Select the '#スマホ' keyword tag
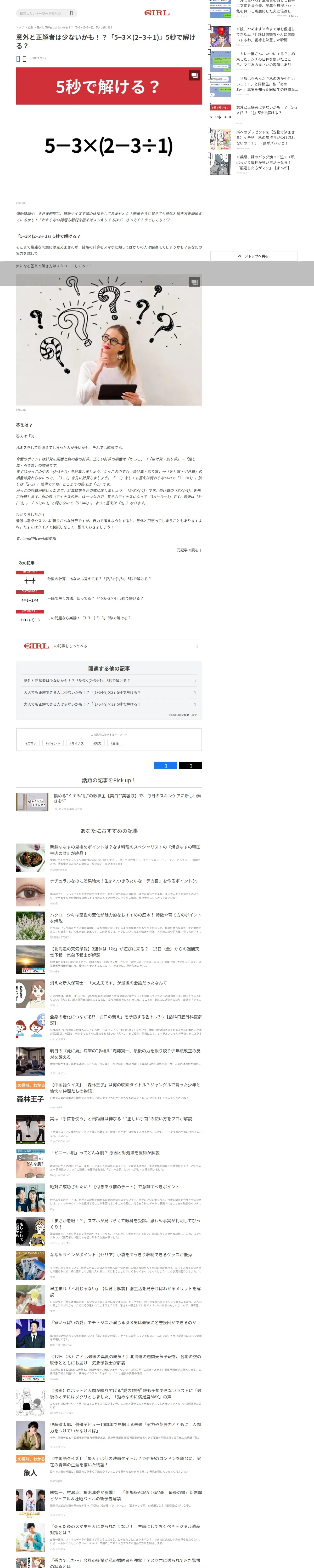 pos(31,743)
